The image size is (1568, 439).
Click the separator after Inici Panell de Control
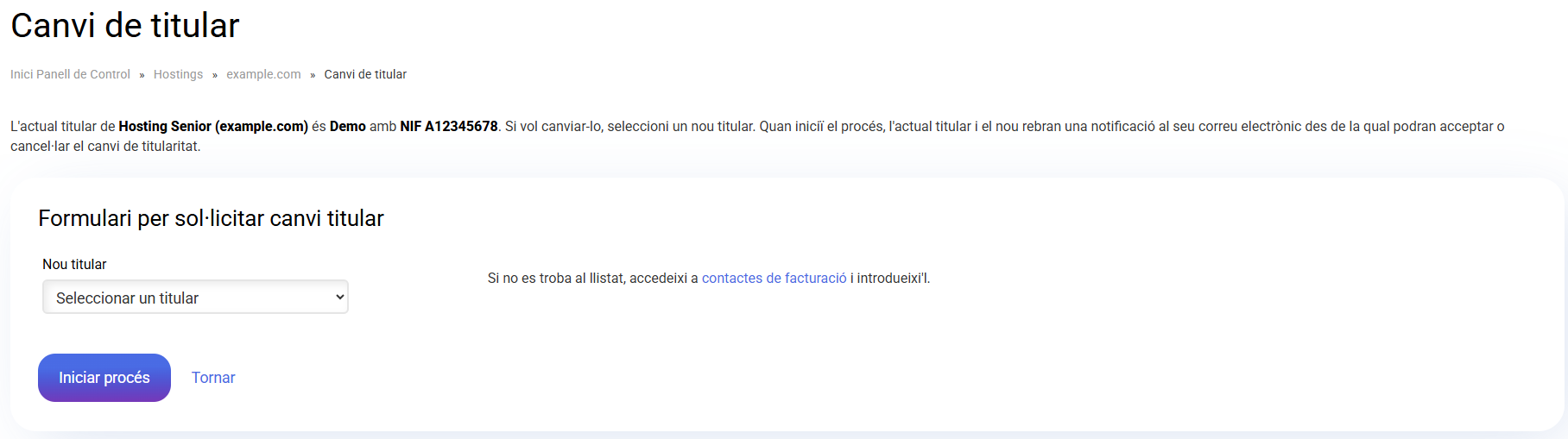pyautogui.click(x=142, y=75)
